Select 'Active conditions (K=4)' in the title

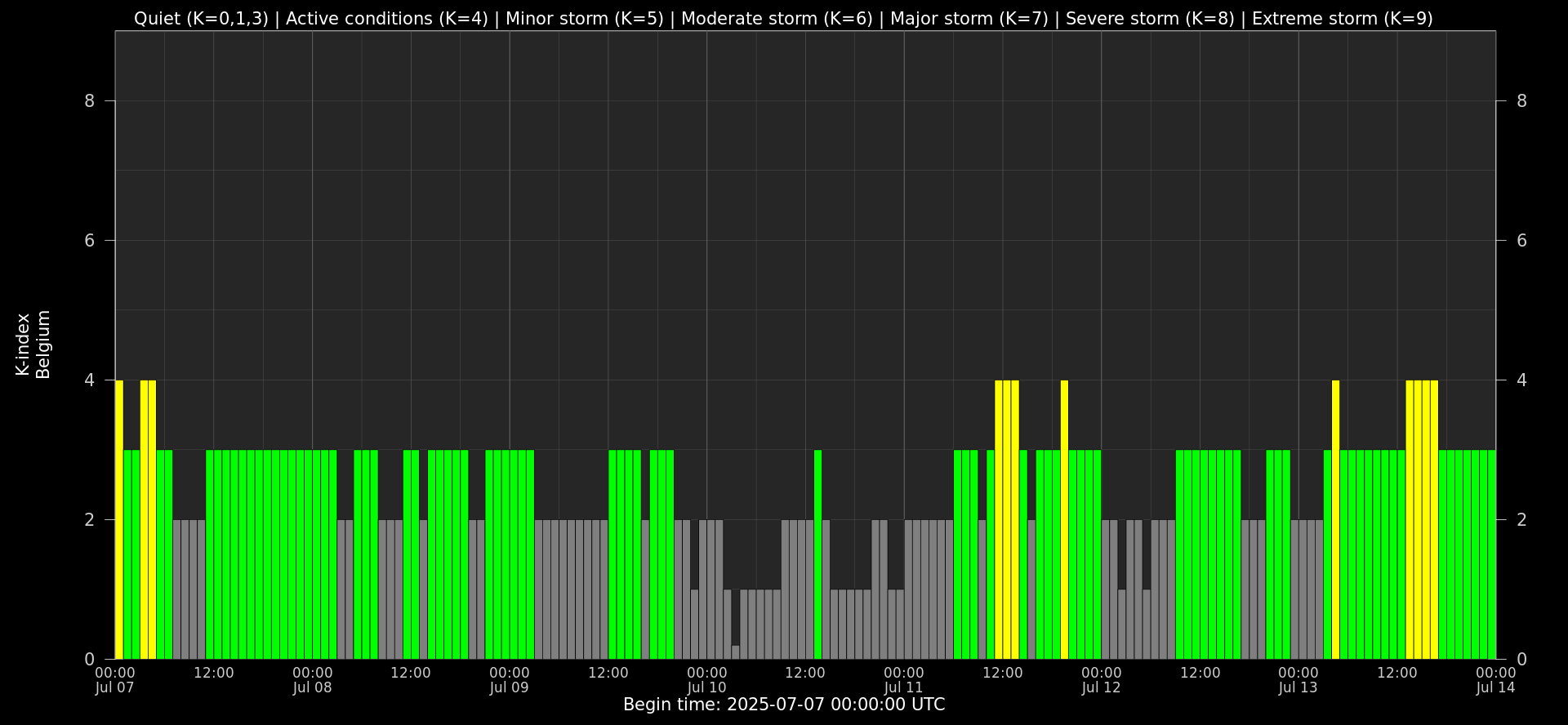387,19
